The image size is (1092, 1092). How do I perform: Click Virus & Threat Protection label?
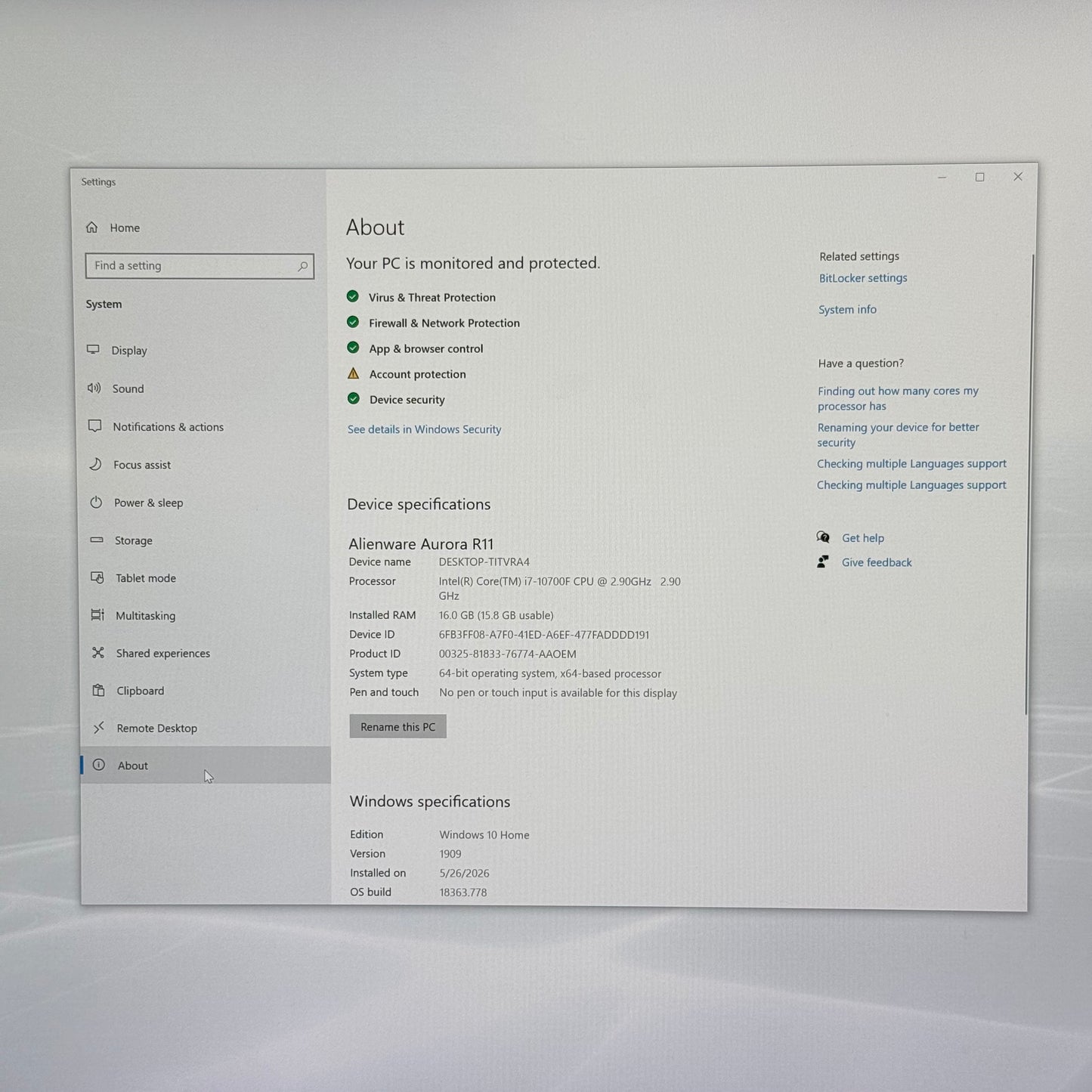point(432,297)
